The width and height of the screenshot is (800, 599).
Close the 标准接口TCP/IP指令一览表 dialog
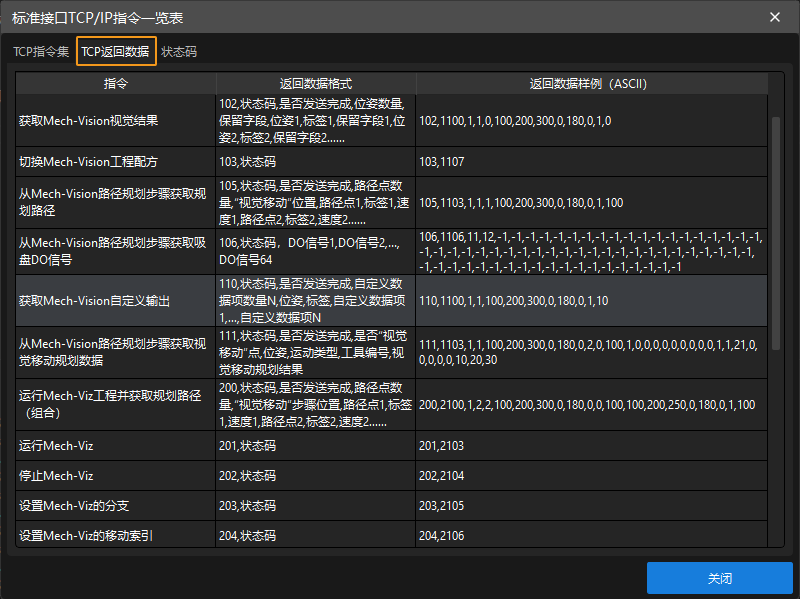pos(777,17)
